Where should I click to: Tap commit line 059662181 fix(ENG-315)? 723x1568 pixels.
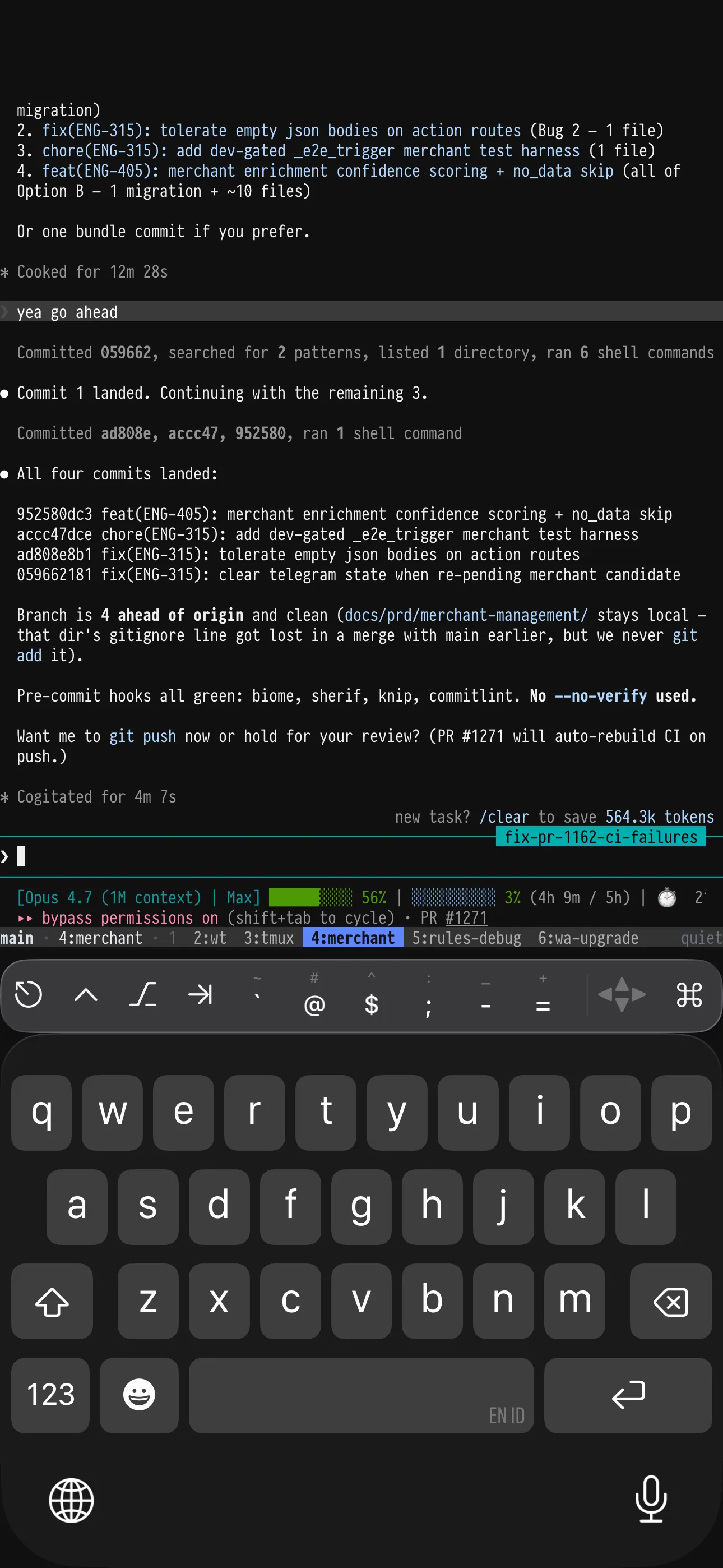click(x=349, y=575)
